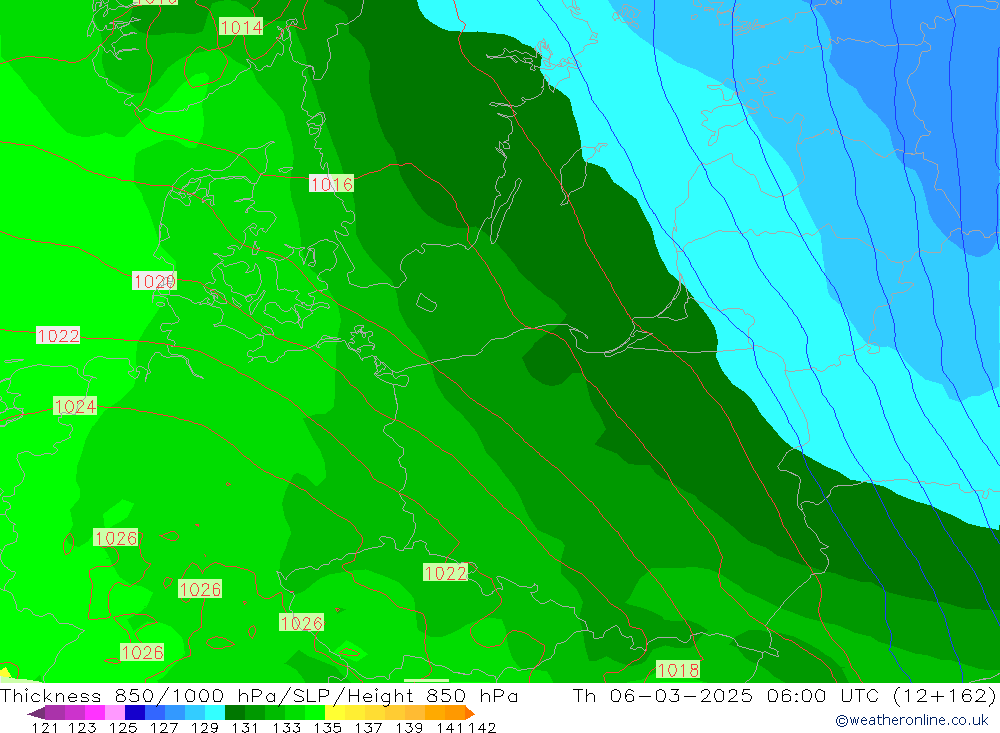Screen dimensions: 1000x733
Task: Click the Thickness 850/1000 hPa map title
Action: [259, 695]
